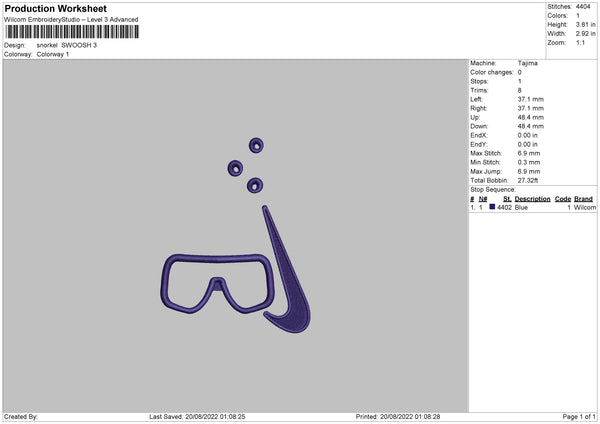Click the lowest embroidered bubble

255,186
